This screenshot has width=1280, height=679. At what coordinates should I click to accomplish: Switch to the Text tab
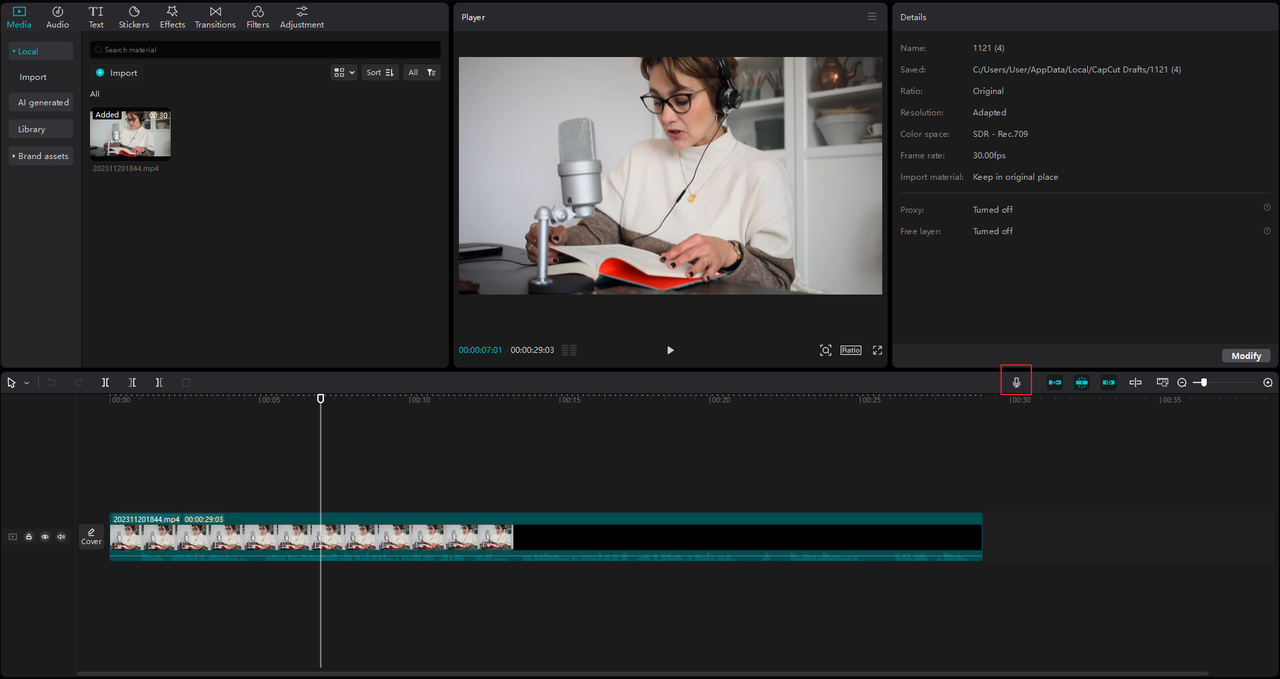click(96, 17)
